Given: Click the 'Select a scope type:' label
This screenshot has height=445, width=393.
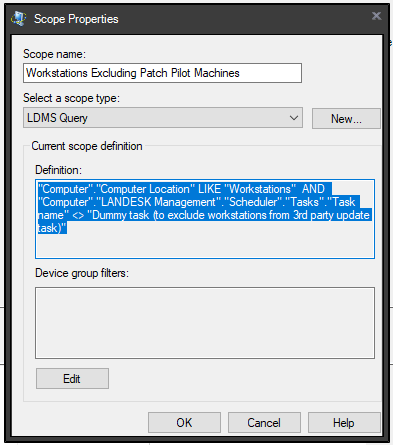Looking at the screenshot, I should [x=71, y=98].
